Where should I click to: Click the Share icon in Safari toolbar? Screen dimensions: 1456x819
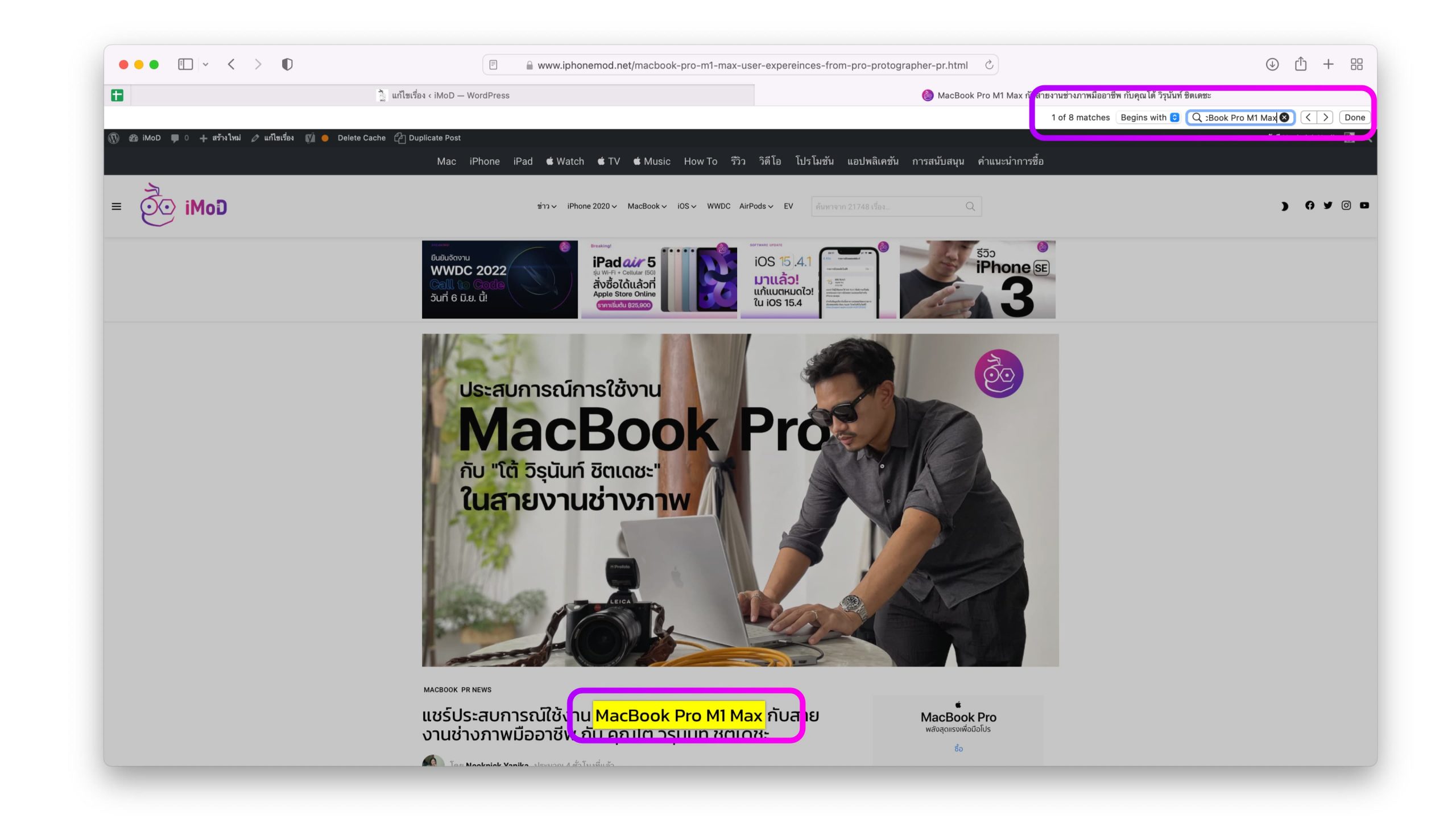click(x=1301, y=64)
